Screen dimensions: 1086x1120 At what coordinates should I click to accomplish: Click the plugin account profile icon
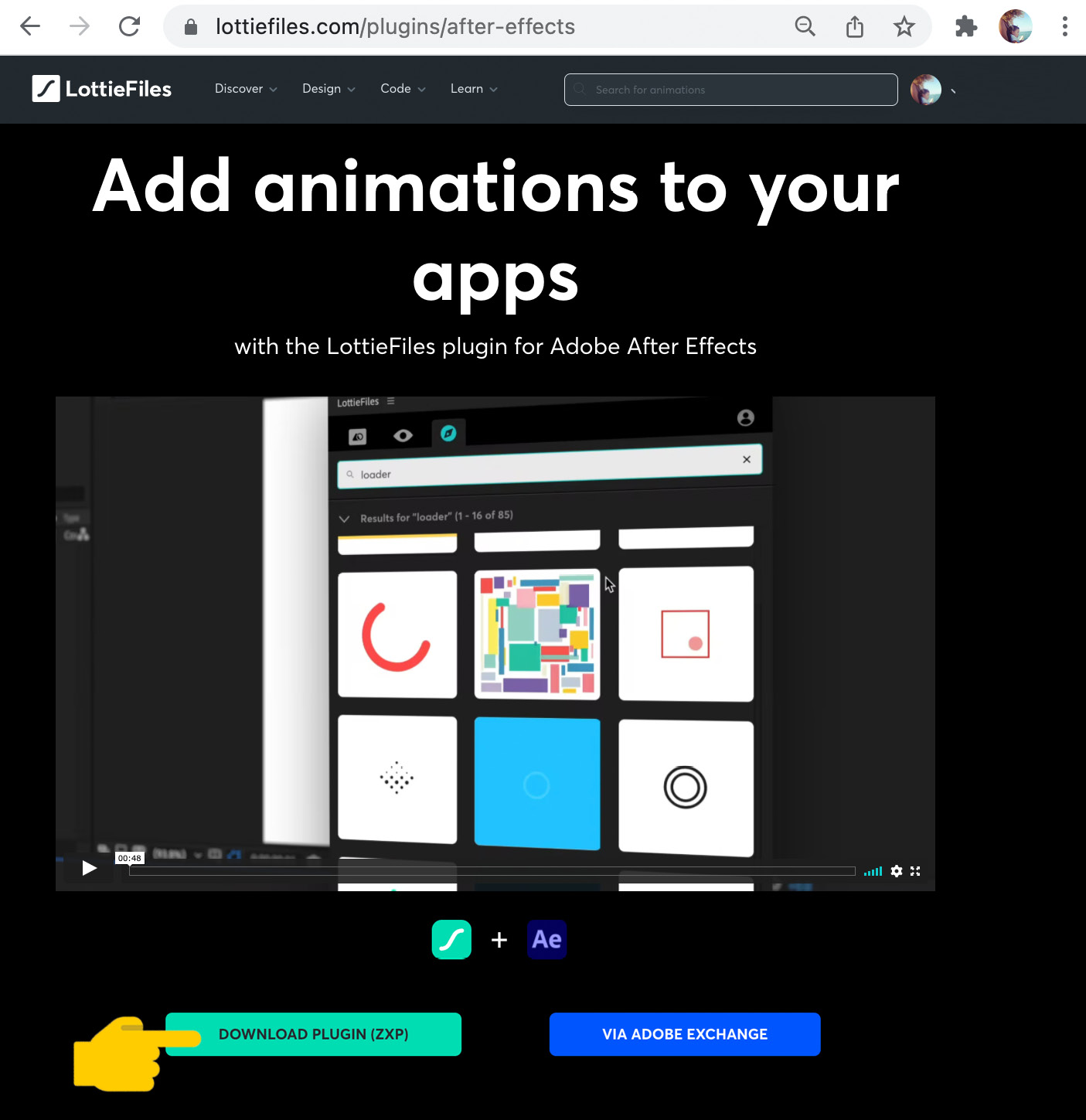(746, 417)
